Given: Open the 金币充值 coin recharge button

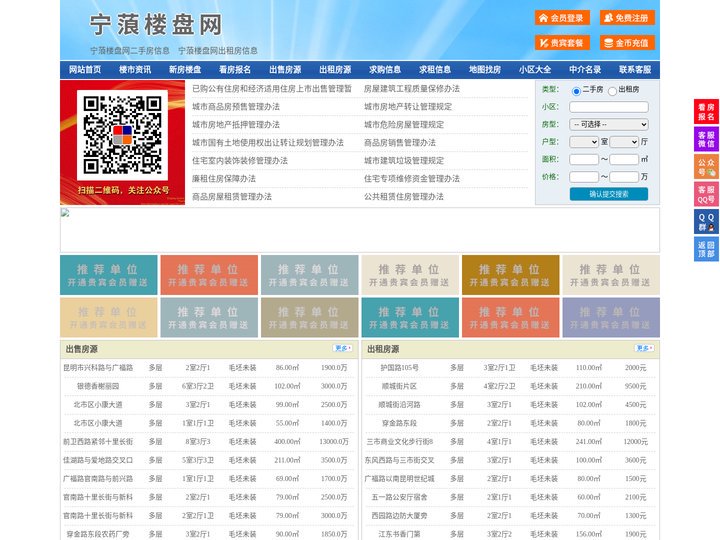Looking at the screenshot, I should [627, 43].
